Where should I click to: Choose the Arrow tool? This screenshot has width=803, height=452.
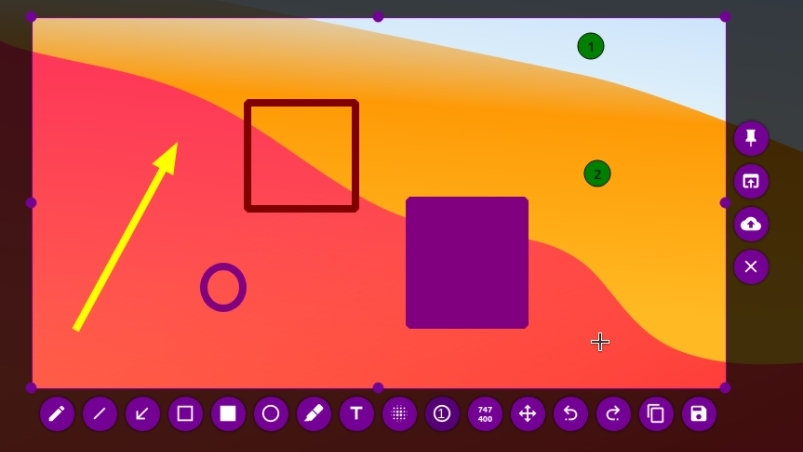[142, 414]
